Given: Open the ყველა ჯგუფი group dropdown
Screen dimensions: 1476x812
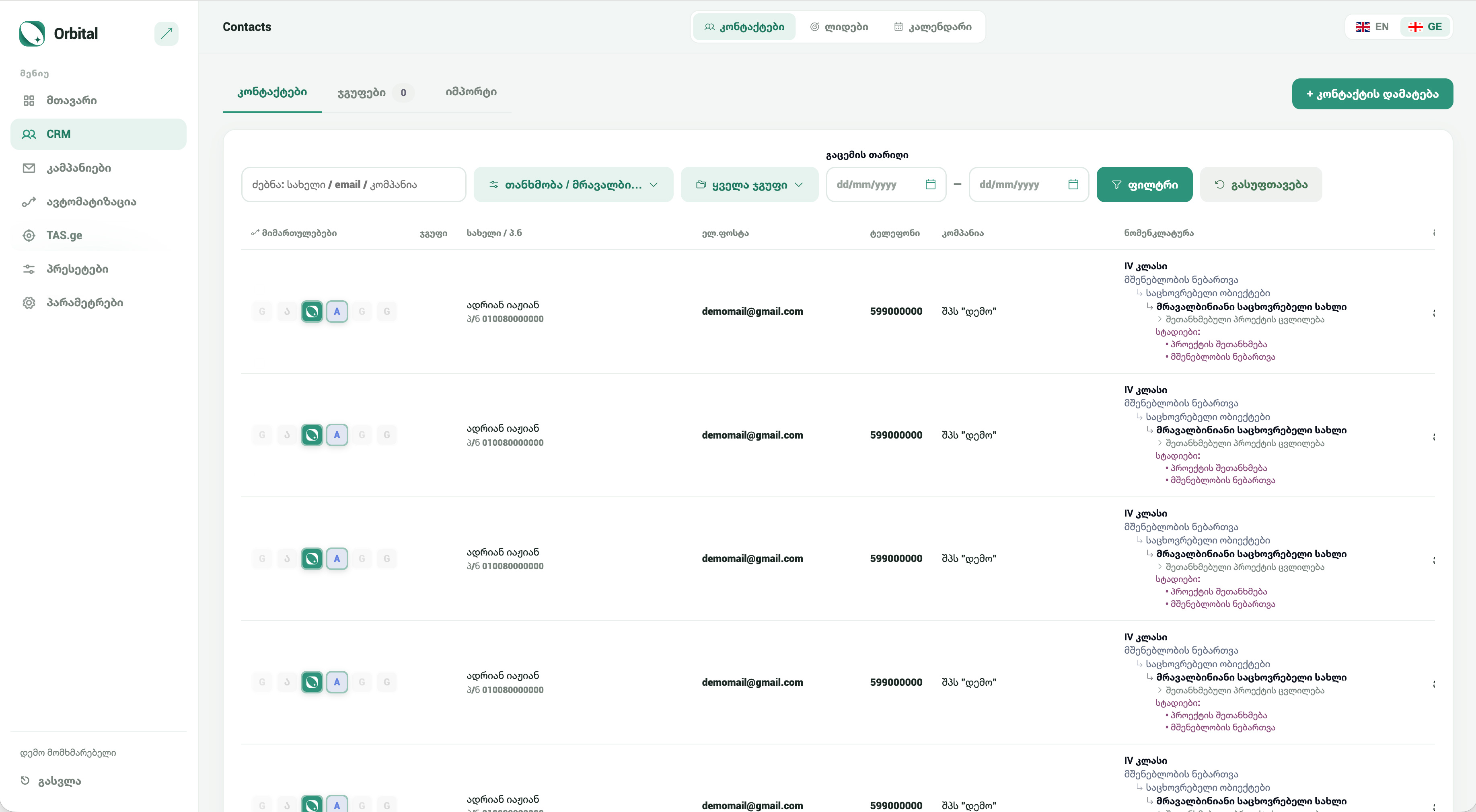Looking at the screenshot, I should (749, 185).
